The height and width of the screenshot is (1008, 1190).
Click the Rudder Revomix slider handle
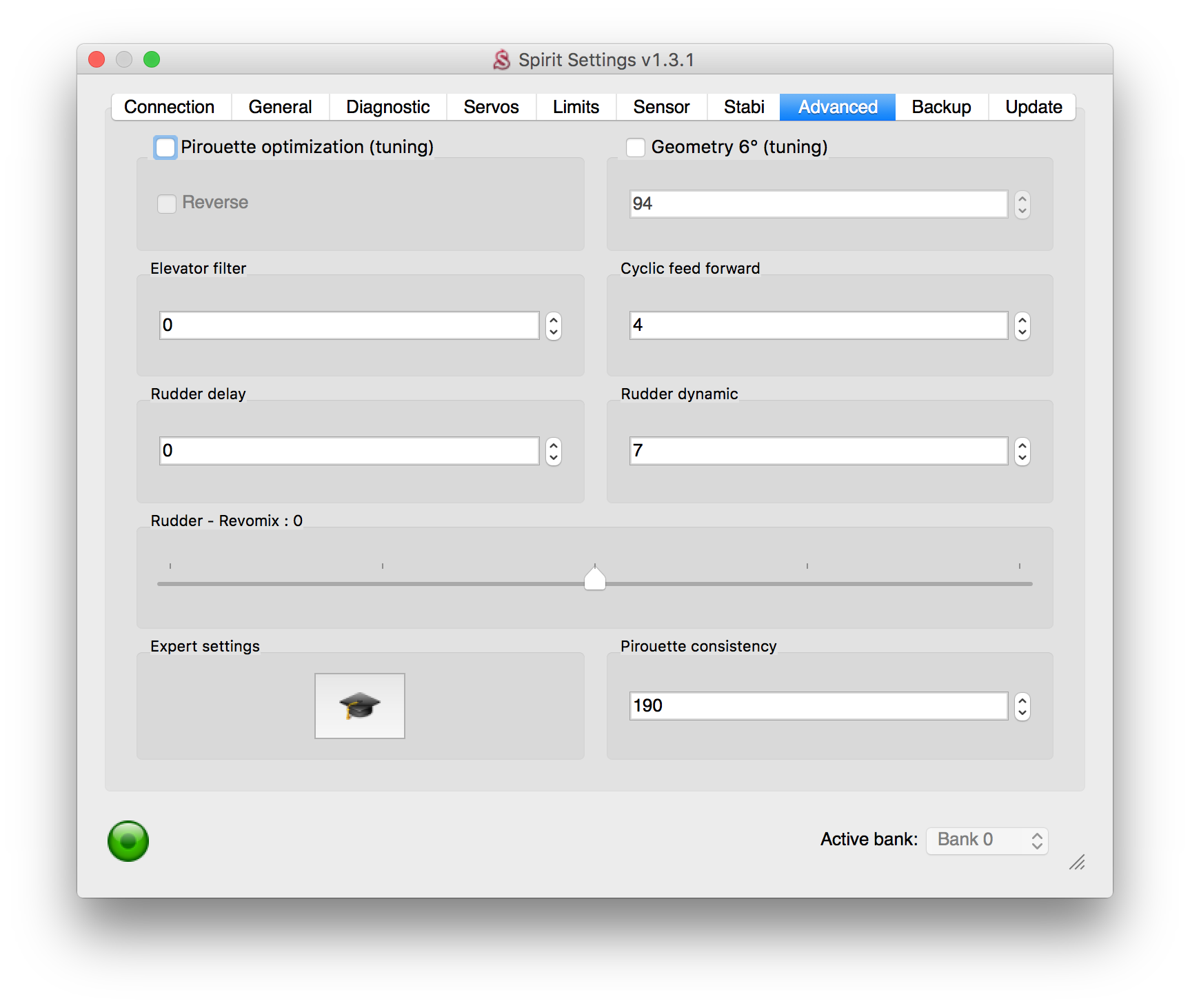click(x=594, y=578)
